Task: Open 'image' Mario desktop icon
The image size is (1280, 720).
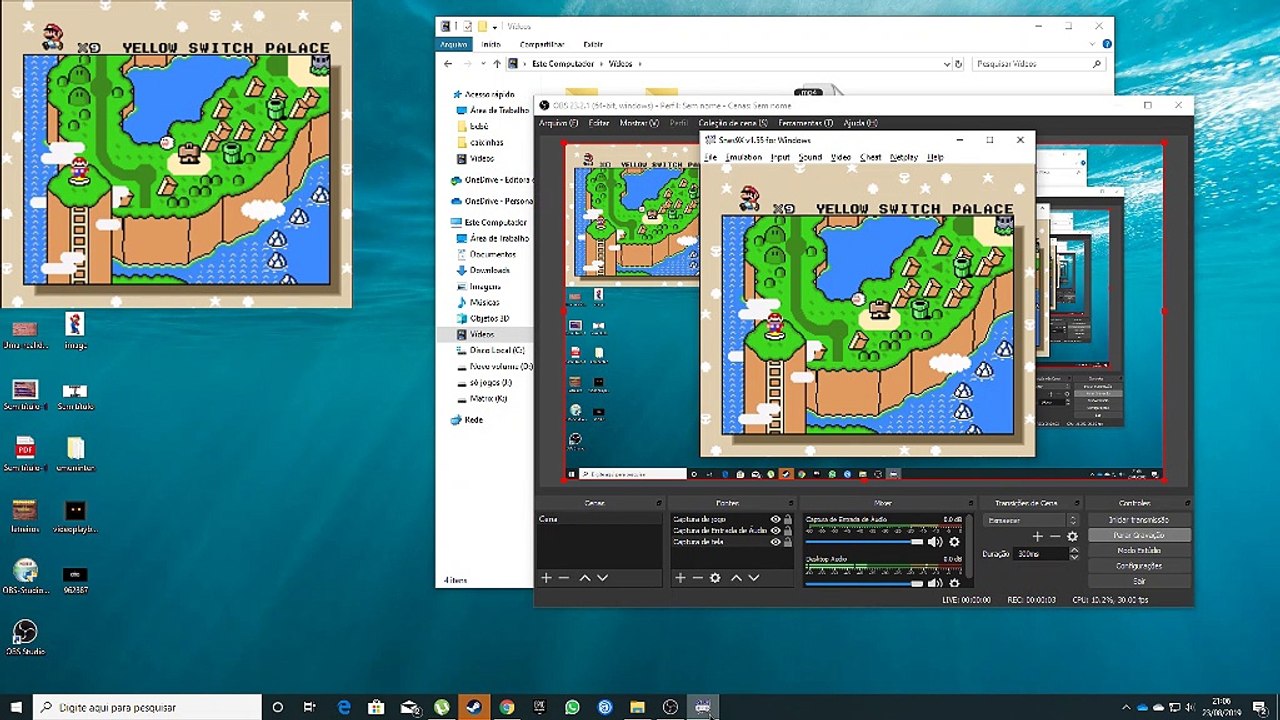Action: [75, 330]
